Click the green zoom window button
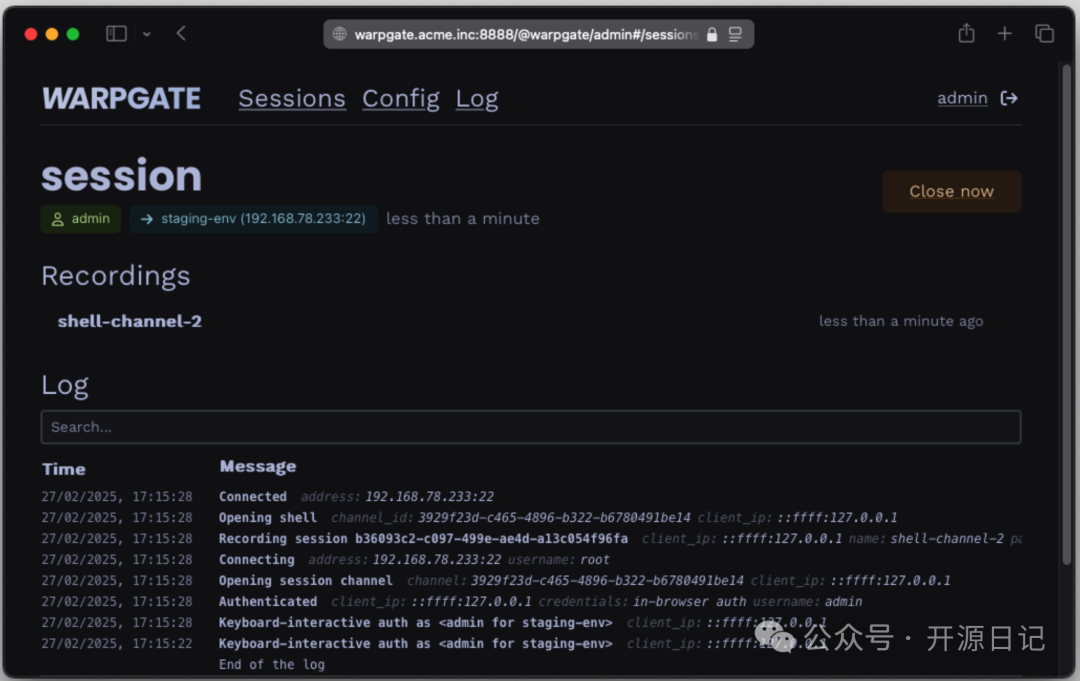This screenshot has width=1080, height=681. (73, 34)
